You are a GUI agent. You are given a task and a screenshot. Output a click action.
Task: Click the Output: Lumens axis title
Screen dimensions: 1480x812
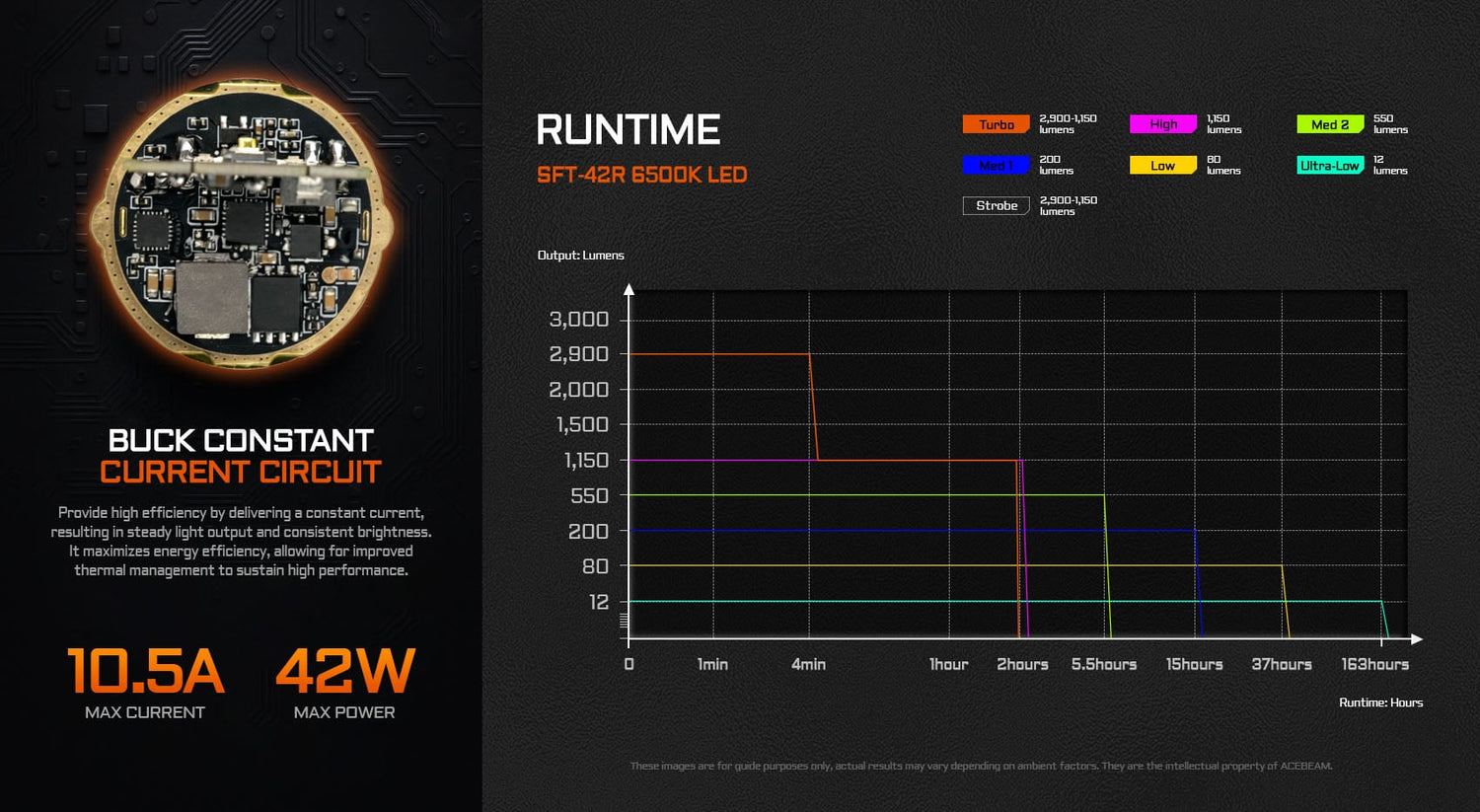point(580,256)
